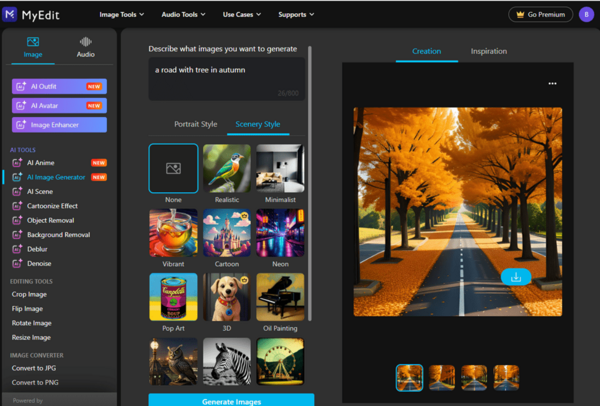Expand the Image Tools dropdown menu
This screenshot has height=406, width=600.
click(122, 15)
